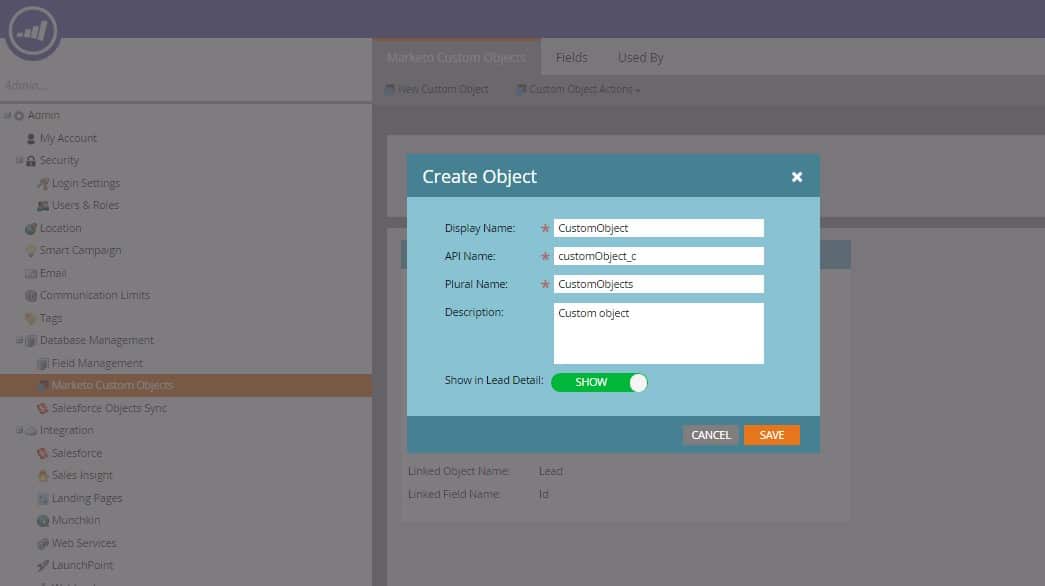The width and height of the screenshot is (1045, 586).
Task: Open the Used By tab
Action: [x=640, y=57]
